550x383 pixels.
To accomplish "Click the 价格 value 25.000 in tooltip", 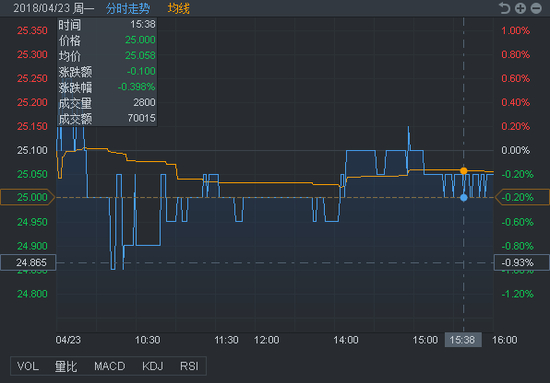I will [x=140, y=40].
